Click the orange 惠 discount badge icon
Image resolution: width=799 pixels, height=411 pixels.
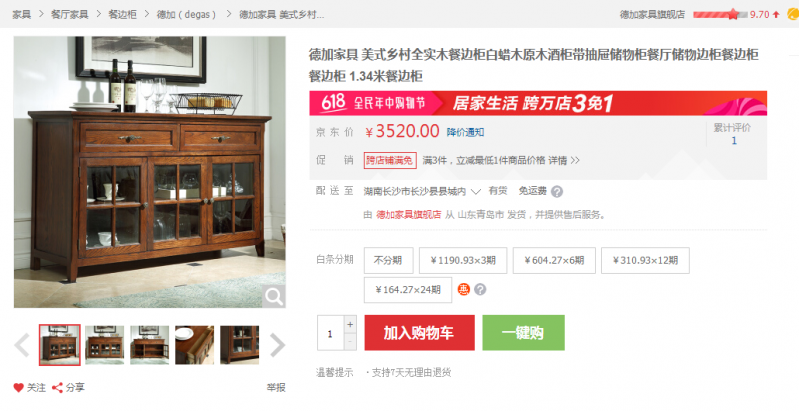click(463, 289)
